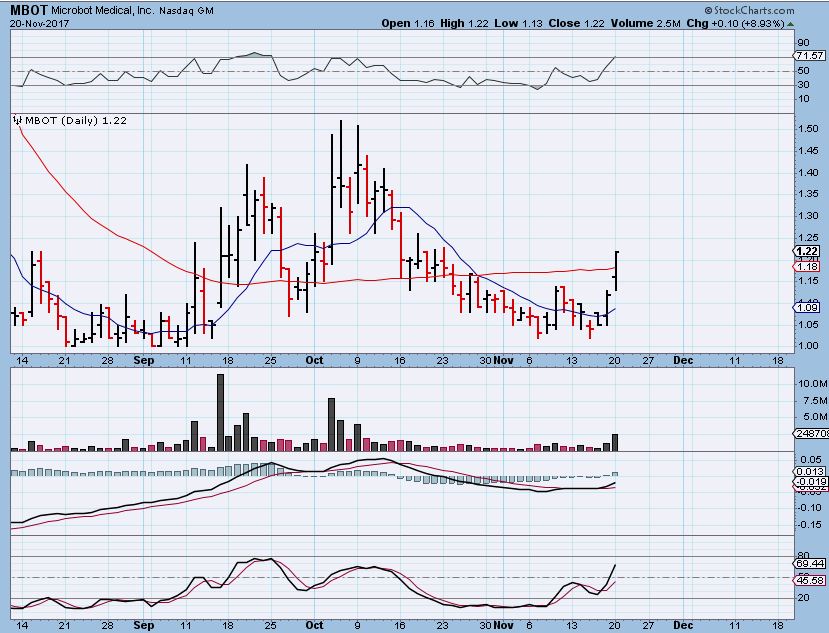829x633 pixels.
Task: Click the 10 level on RSI axis
Action: pos(804,99)
